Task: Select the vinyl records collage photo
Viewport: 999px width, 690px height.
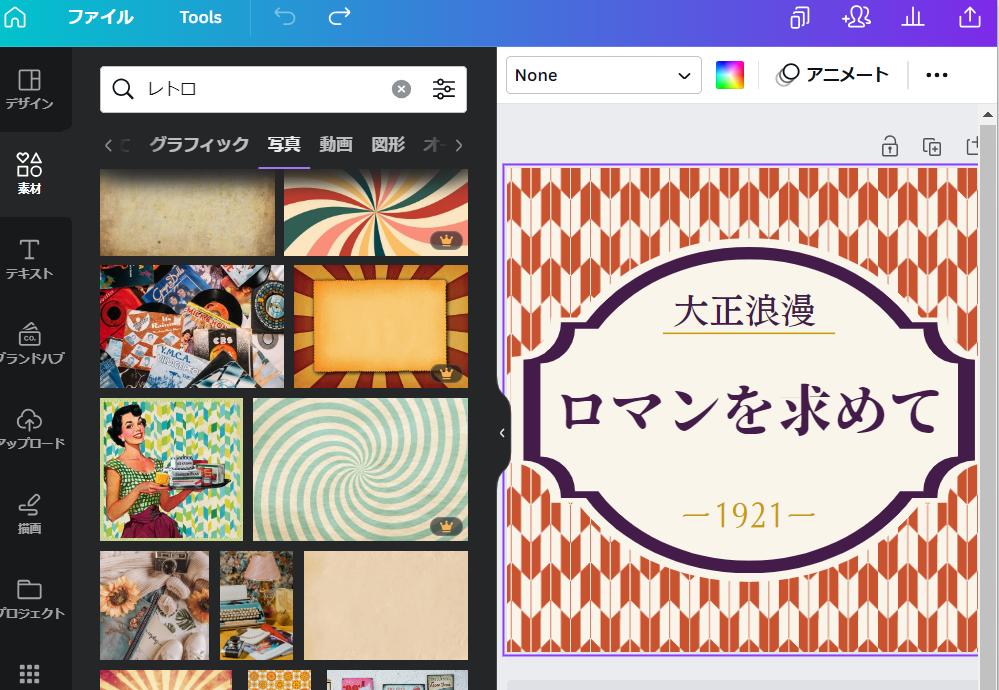Action: 192,326
